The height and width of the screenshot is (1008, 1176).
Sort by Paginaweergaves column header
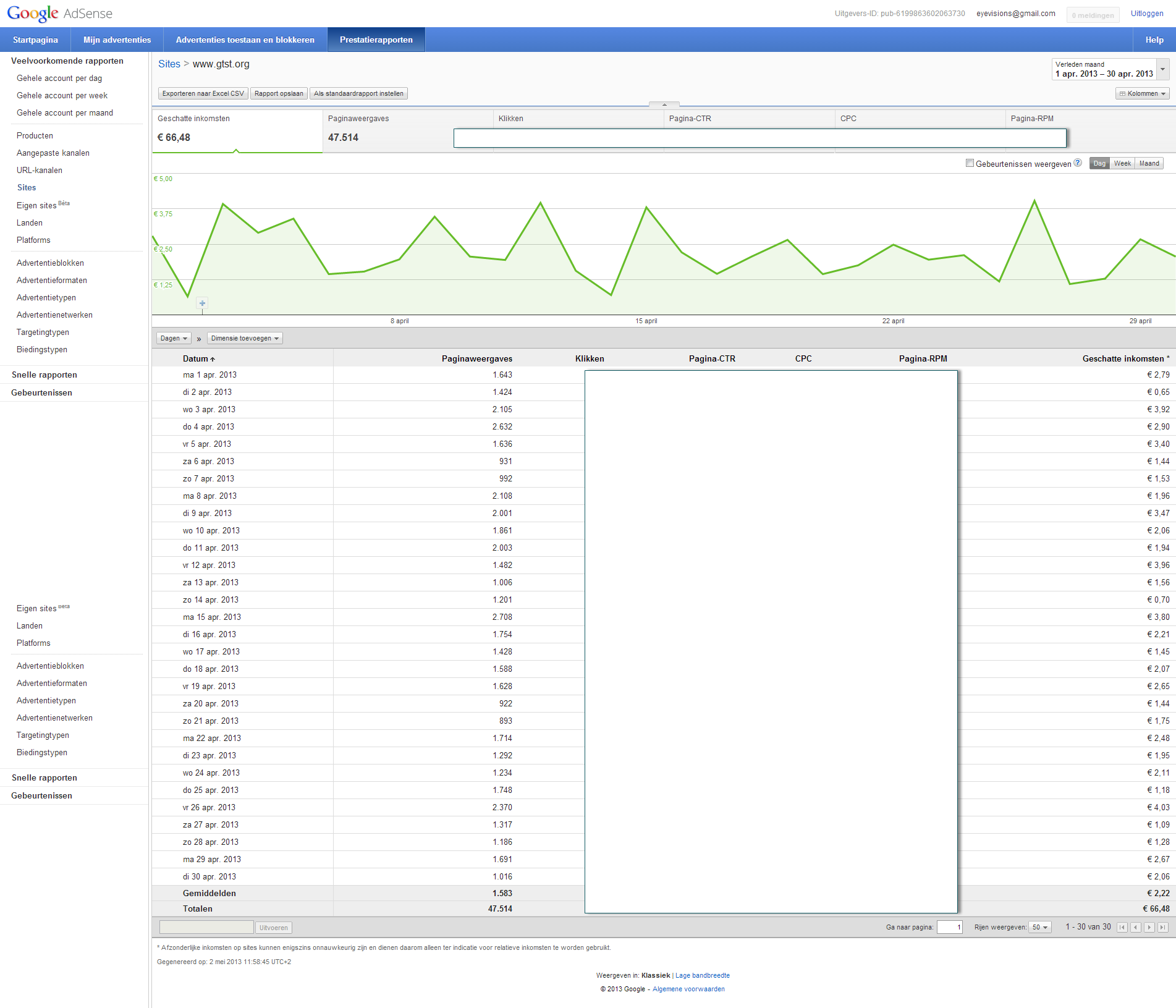tap(477, 358)
